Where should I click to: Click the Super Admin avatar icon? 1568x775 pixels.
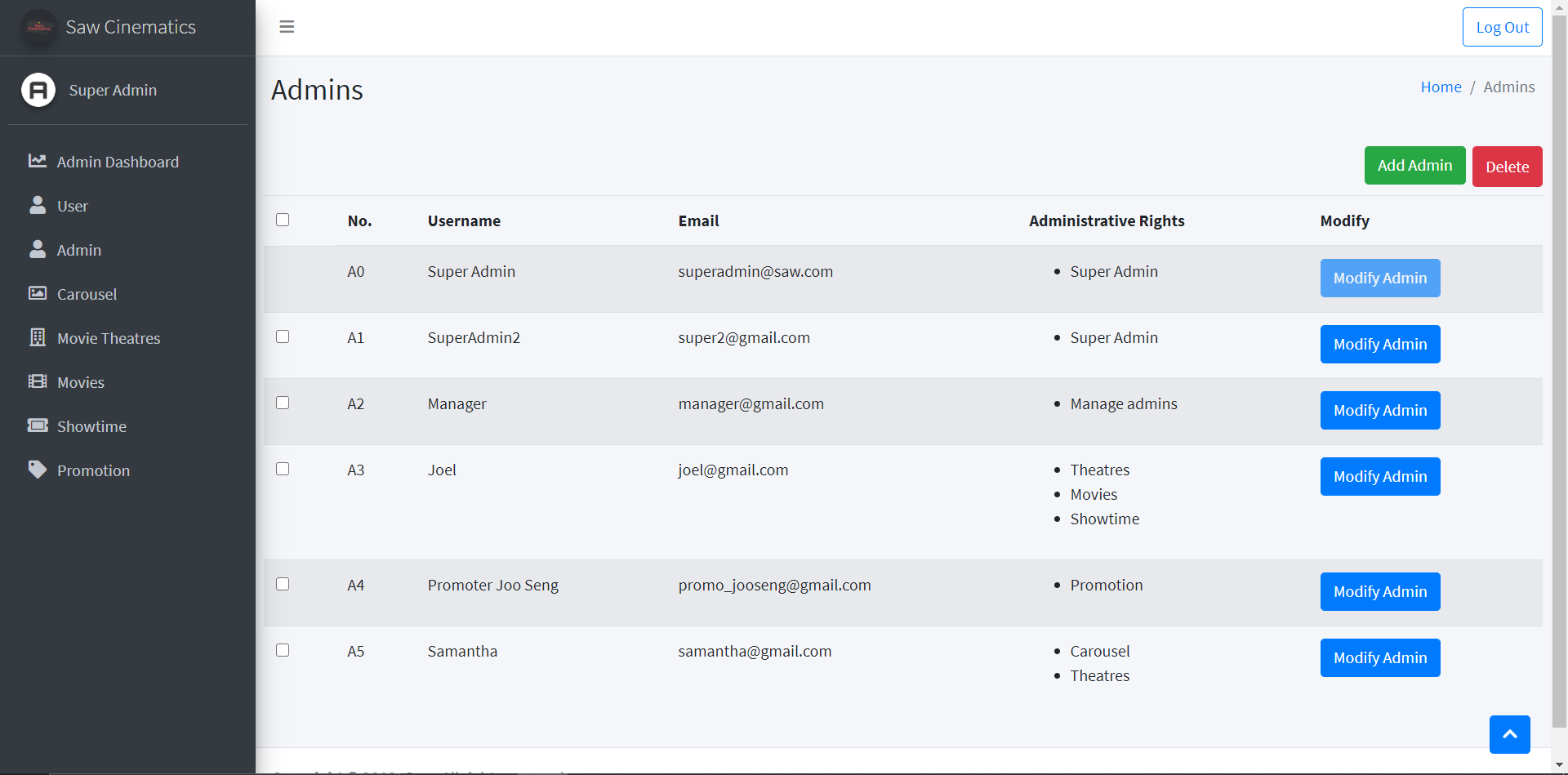(x=38, y=90)
